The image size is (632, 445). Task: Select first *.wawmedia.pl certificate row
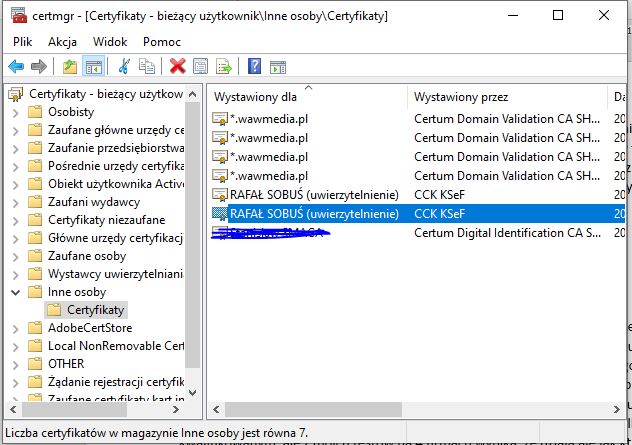[270, 119]
